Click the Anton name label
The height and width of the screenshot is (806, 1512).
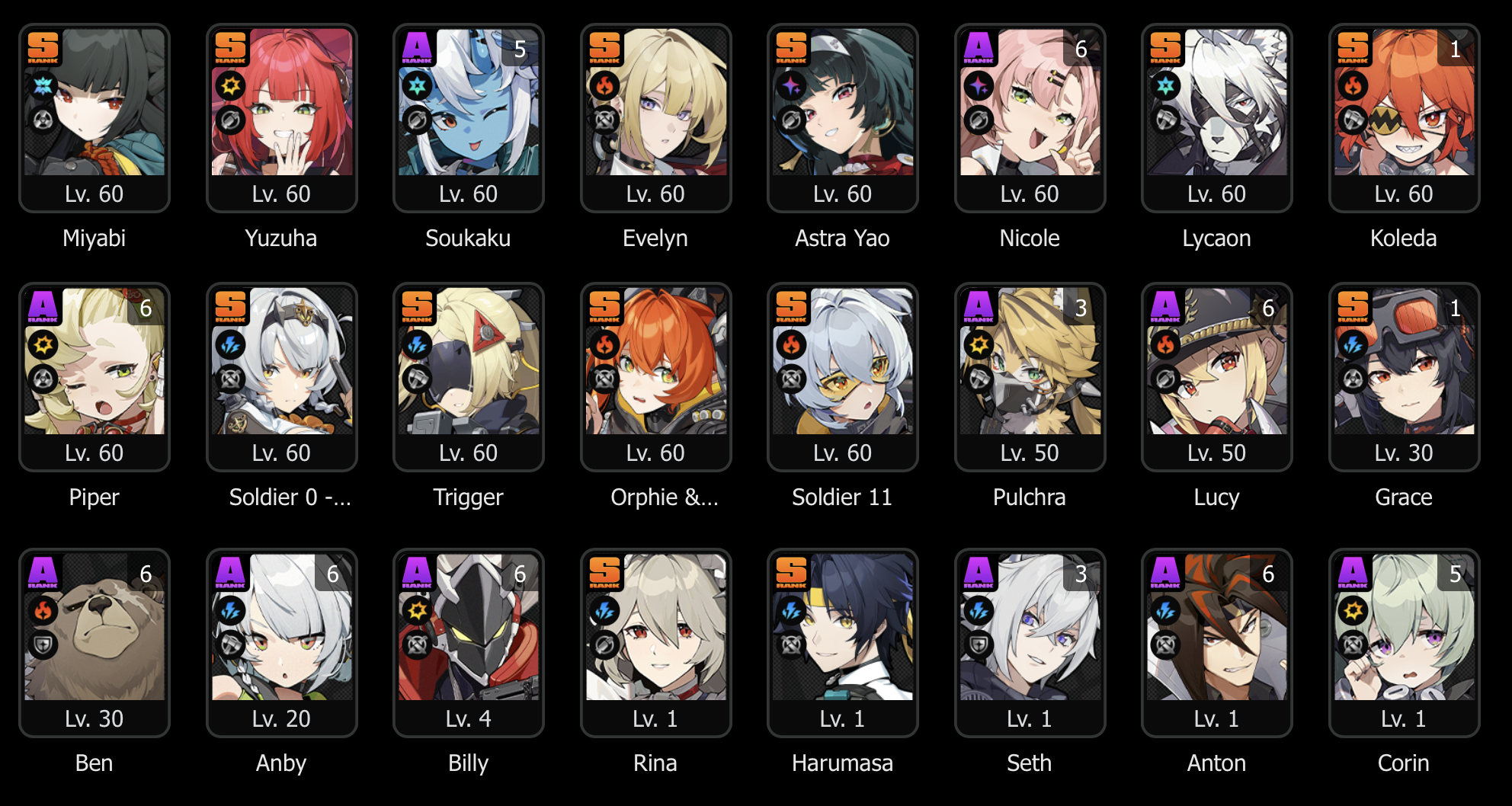click(x=1216, y=763)
